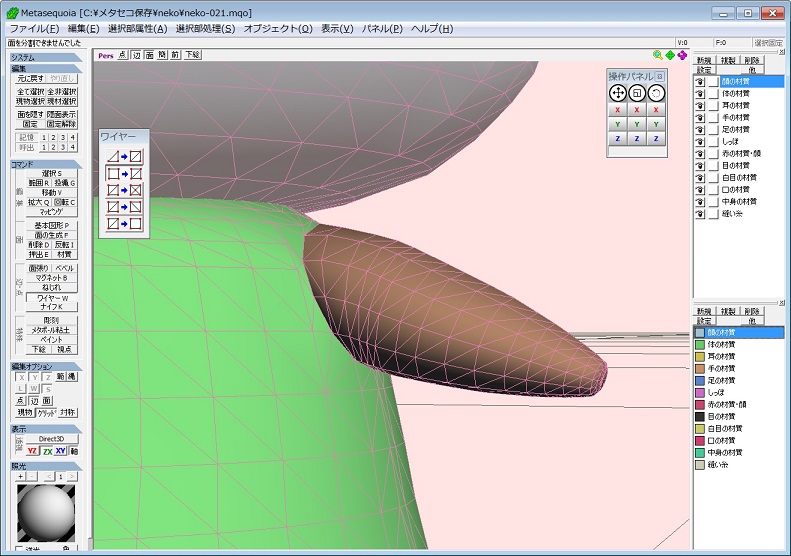Viewport: 791px width, 556px height.
Task: Click the purple rotate view icon
Action: pyautogui.click(x=682, y=55)
